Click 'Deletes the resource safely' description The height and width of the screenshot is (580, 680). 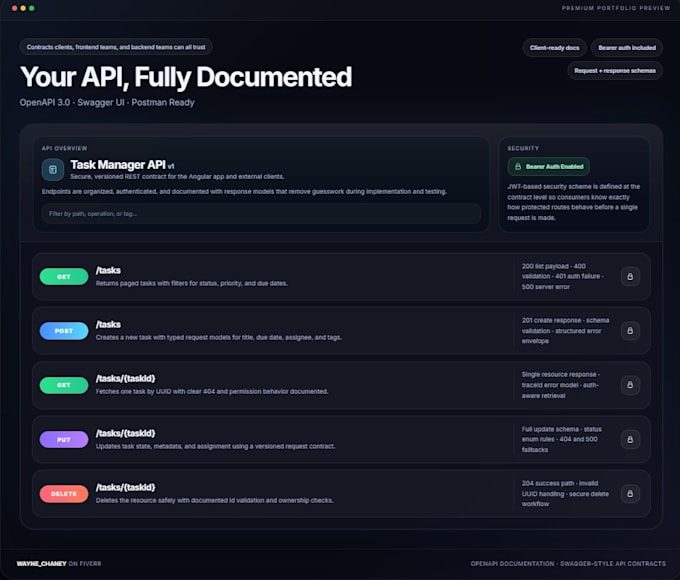[215, 501]
